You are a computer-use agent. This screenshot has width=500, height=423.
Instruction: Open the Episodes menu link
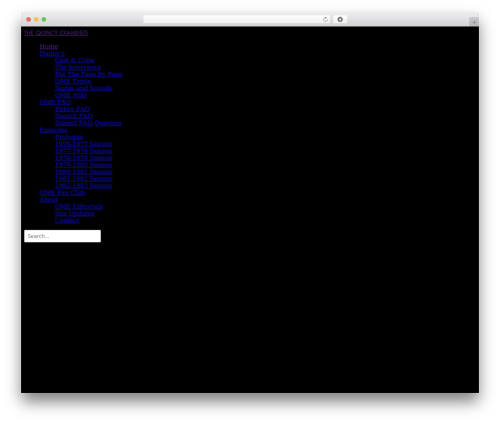click(x=53, y=130)
